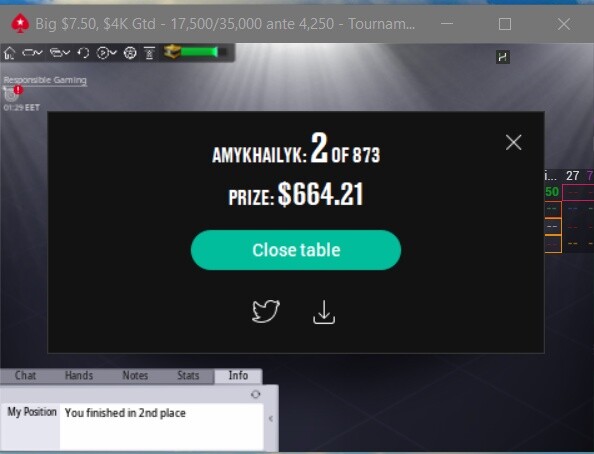Dismiss the result popup with X
594x454 pixels.
tap(513, 142)
